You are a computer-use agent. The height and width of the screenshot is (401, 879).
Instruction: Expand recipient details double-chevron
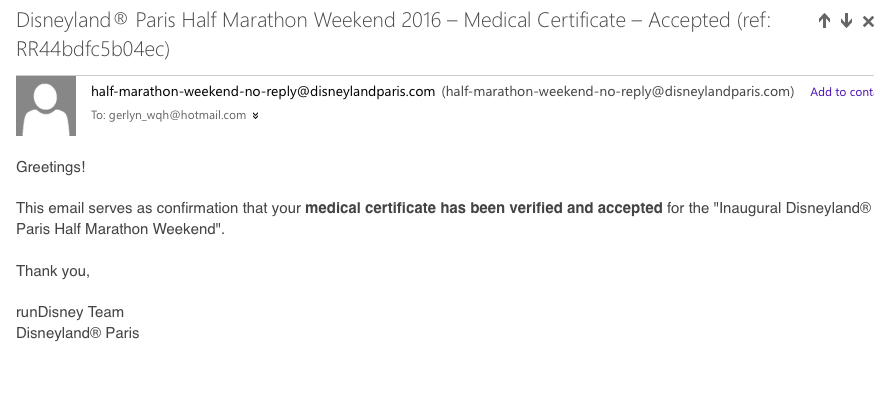[x=255, y=116]
